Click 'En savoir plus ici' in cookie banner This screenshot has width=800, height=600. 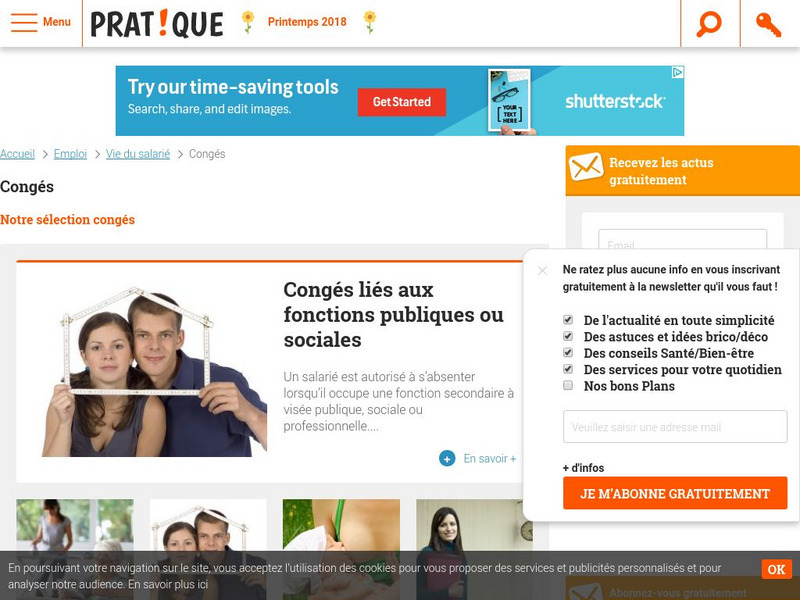point(168,585)
